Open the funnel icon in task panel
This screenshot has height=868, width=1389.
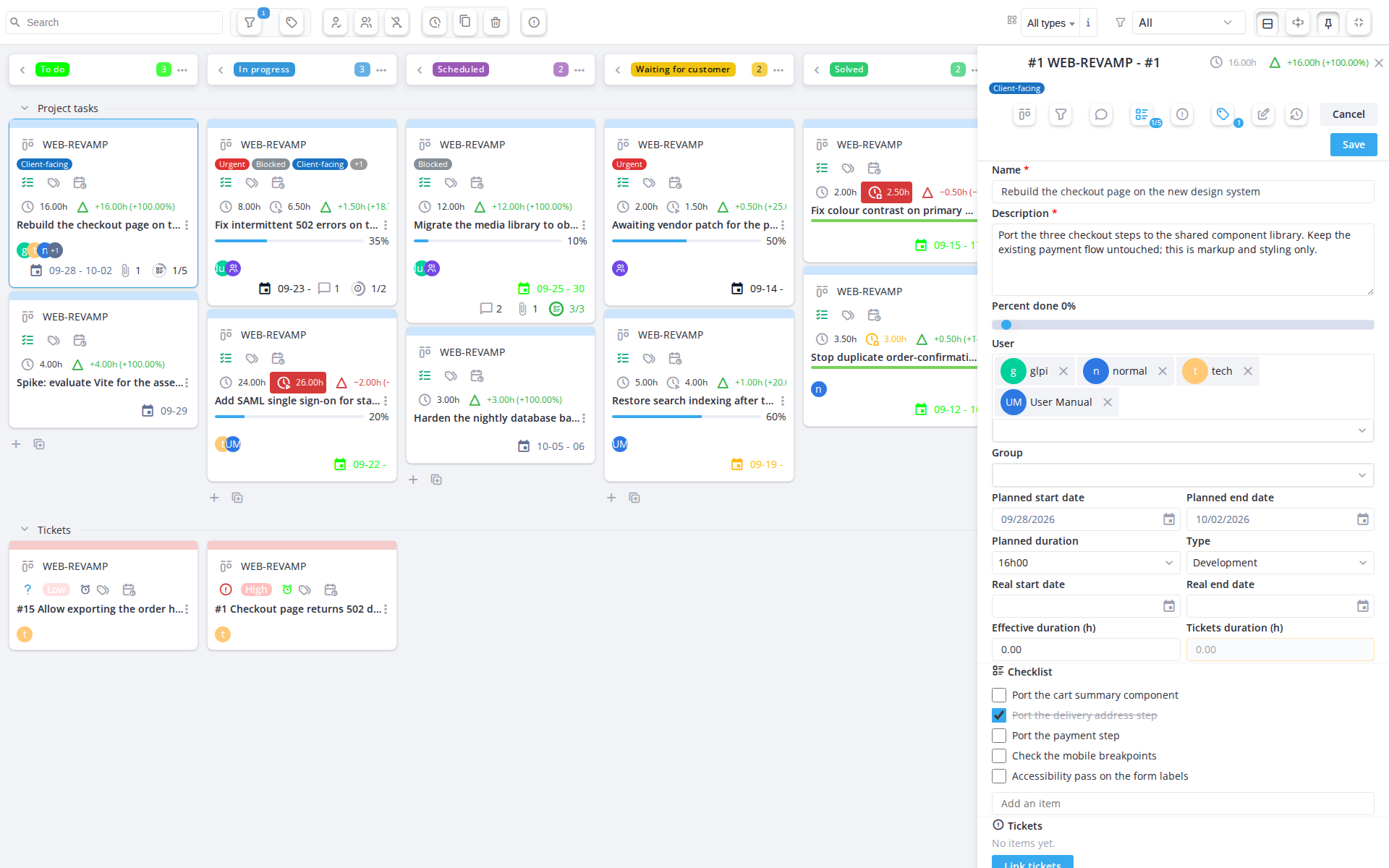coord(1061,114)
